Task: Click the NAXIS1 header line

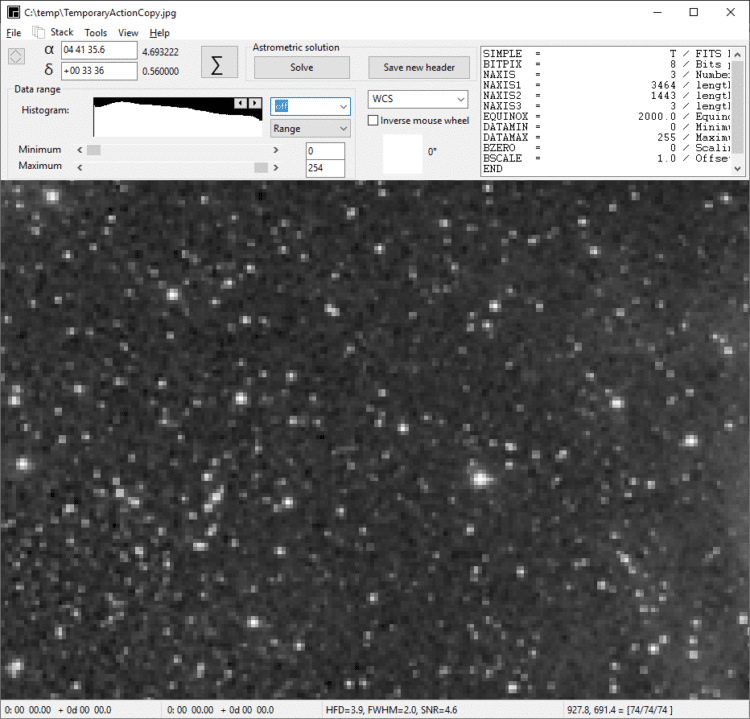Action: [x=607, y=85]
